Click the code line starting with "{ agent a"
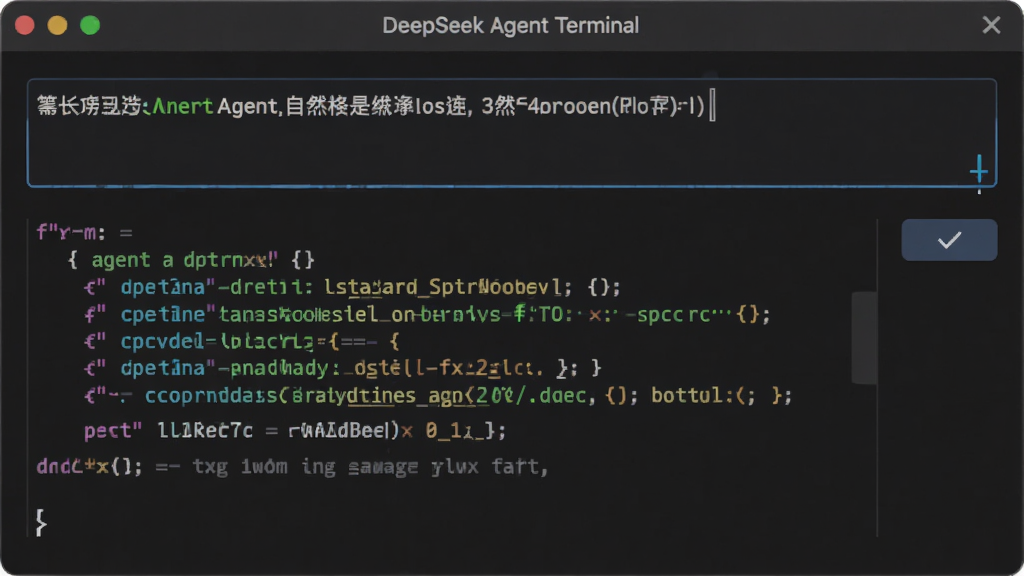This screenshot has width=1024, height=576. click(191, 260)
